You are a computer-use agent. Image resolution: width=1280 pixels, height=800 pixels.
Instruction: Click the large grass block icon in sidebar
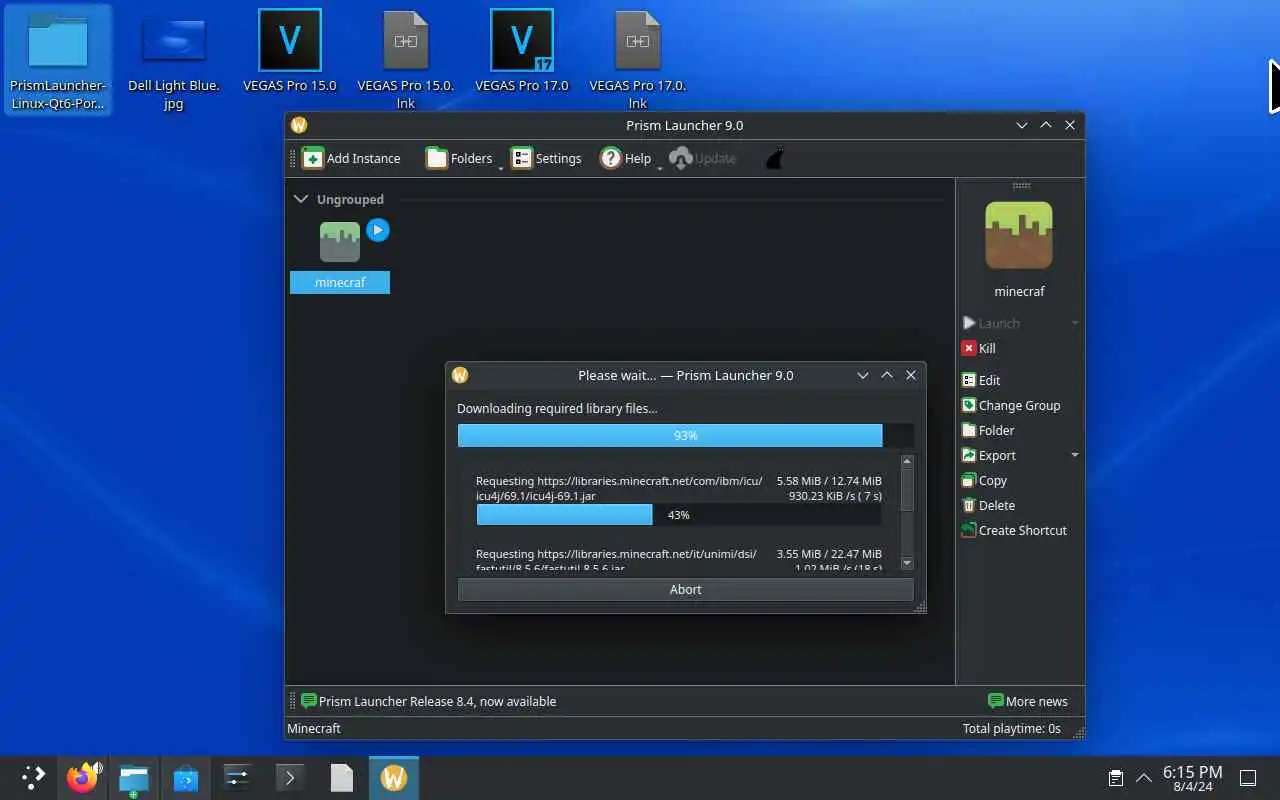point(1019,235)
